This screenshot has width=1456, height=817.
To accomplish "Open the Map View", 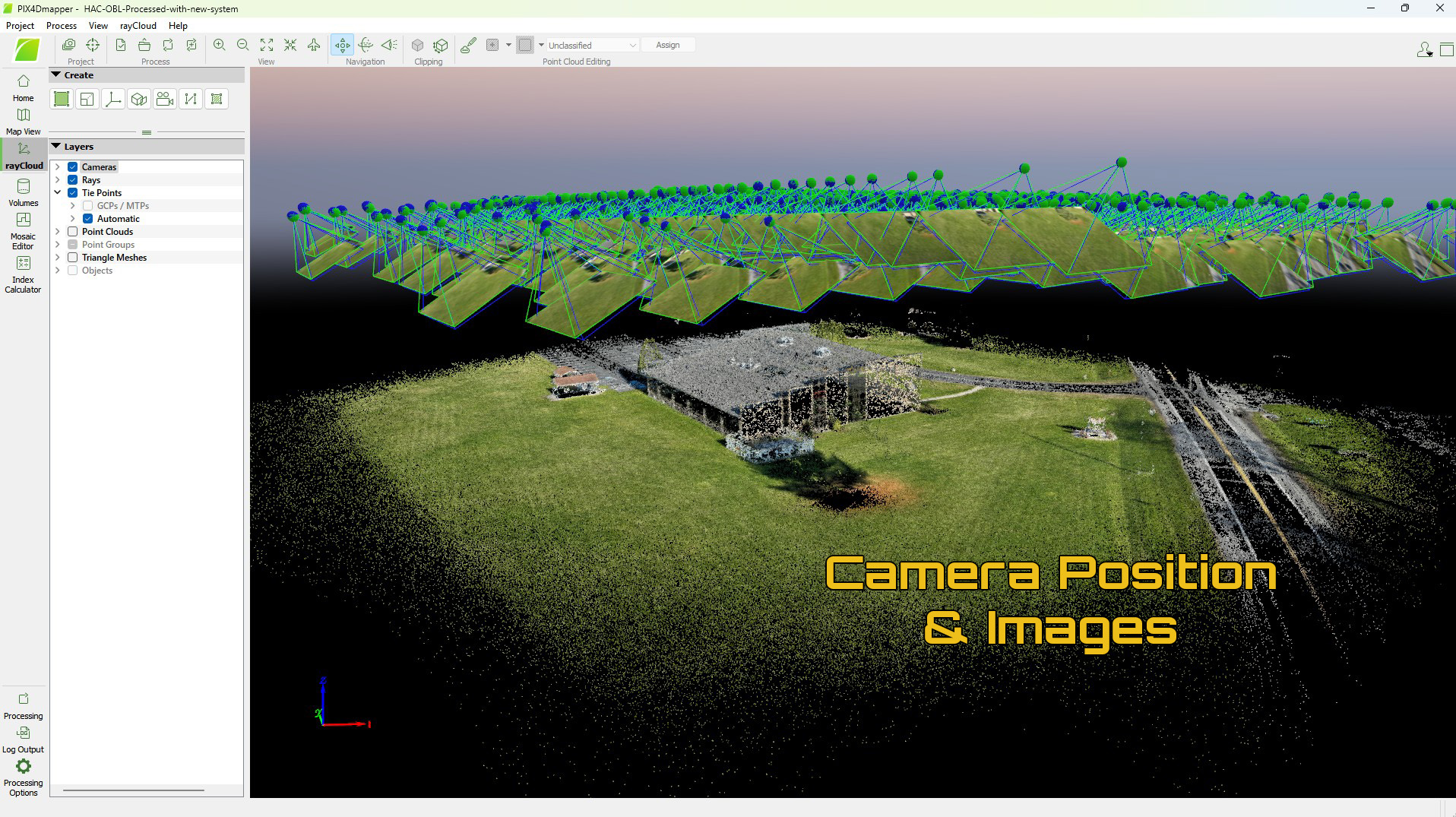I will (x=23, y=121).
